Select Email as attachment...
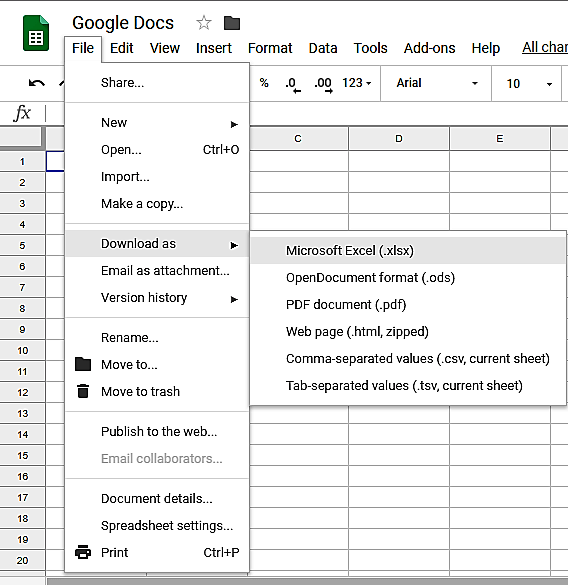 coord(157,270)
